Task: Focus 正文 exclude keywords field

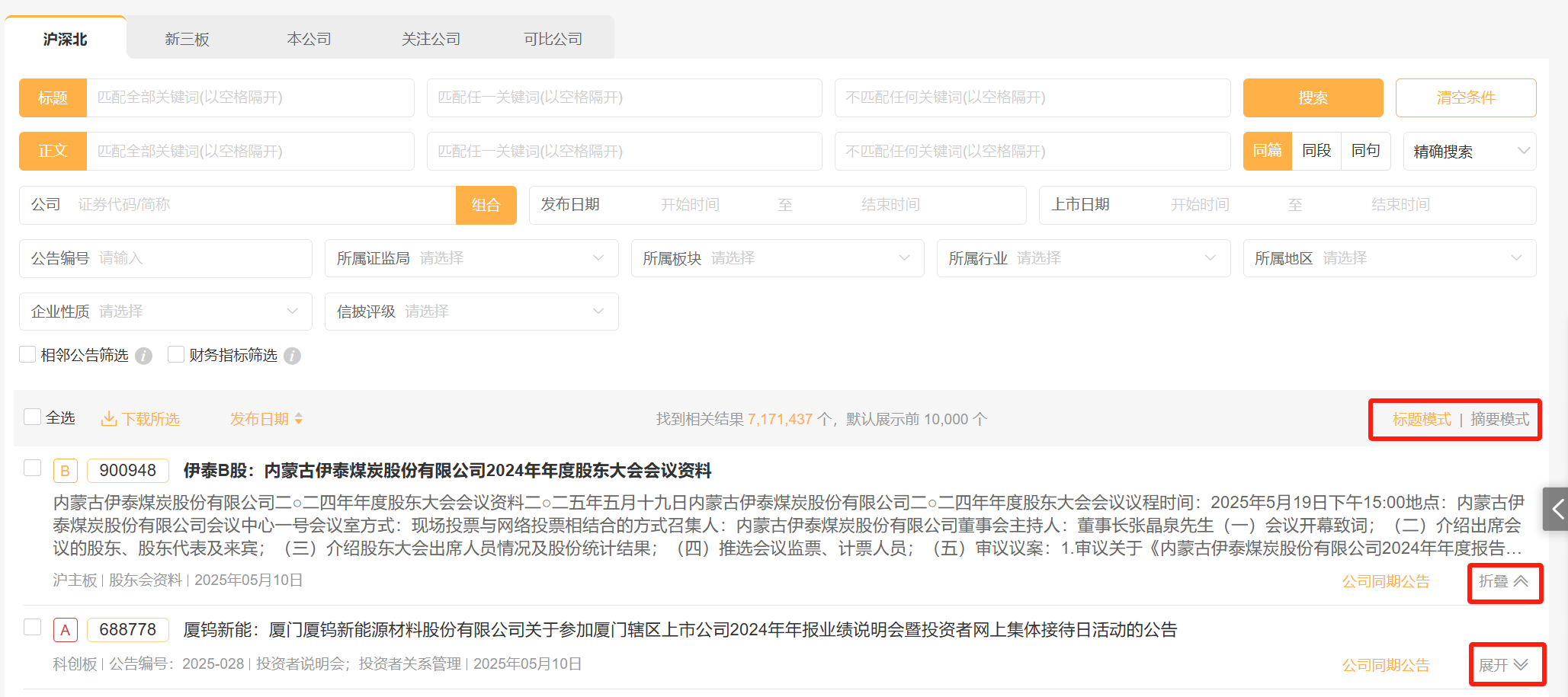Action: coord(1033,151)
